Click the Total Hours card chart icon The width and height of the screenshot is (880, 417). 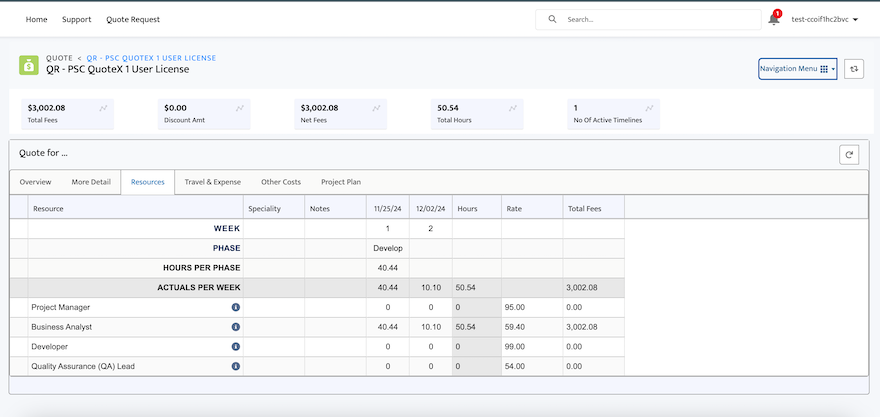[512, 108]
